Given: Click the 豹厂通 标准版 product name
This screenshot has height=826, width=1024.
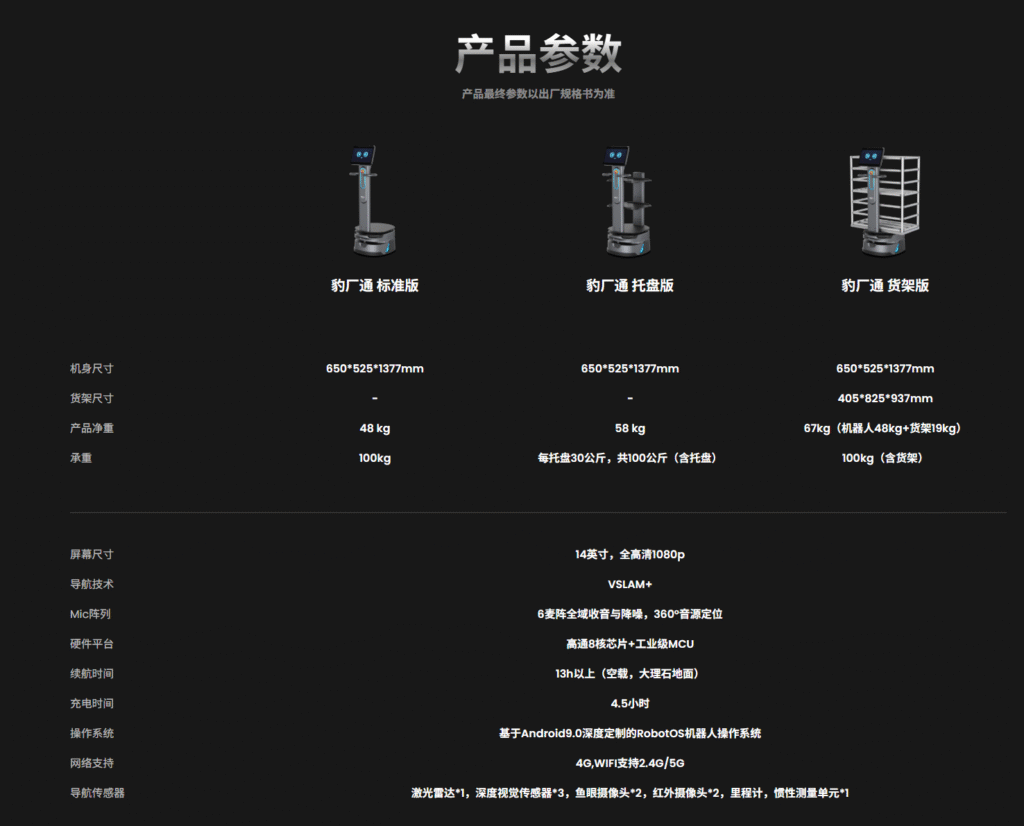Looking at the screenshot, I should coord(374,286).
